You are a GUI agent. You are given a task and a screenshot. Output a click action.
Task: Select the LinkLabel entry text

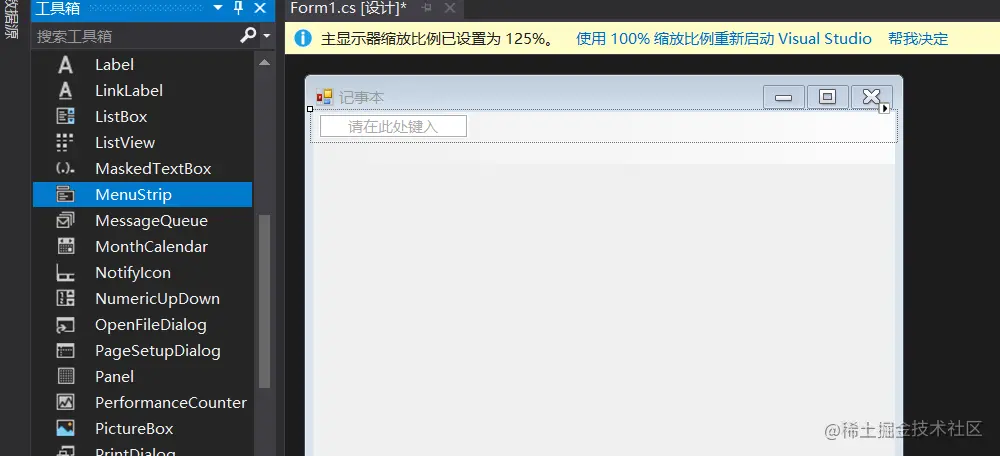tap(129, 91)
